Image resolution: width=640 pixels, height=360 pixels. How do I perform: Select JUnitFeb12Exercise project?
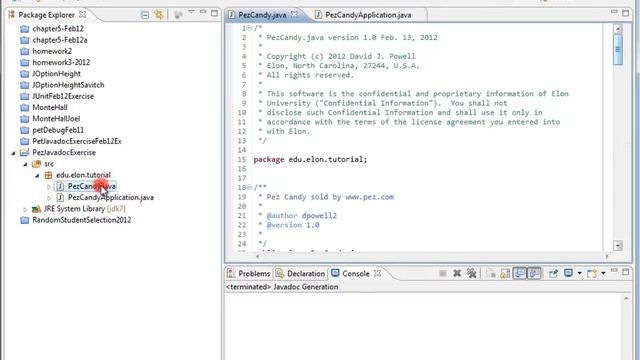click(63, 96)
